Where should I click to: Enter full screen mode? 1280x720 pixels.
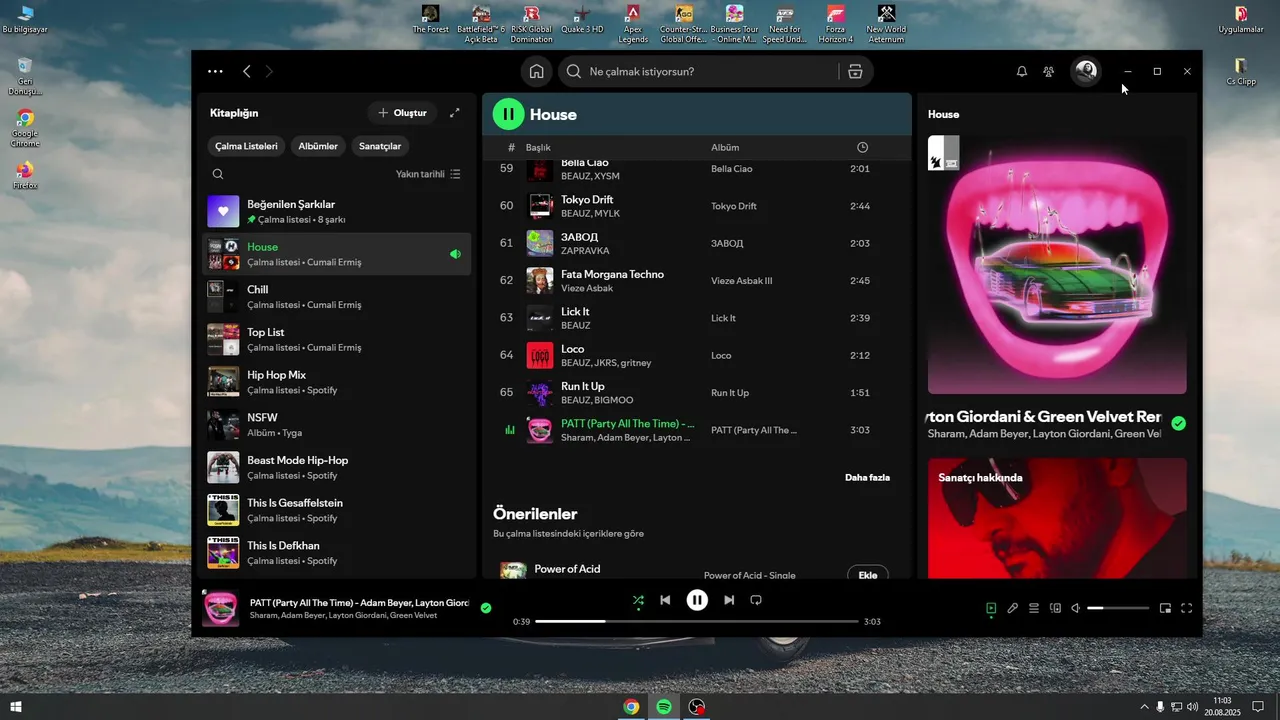point(1187,608)
